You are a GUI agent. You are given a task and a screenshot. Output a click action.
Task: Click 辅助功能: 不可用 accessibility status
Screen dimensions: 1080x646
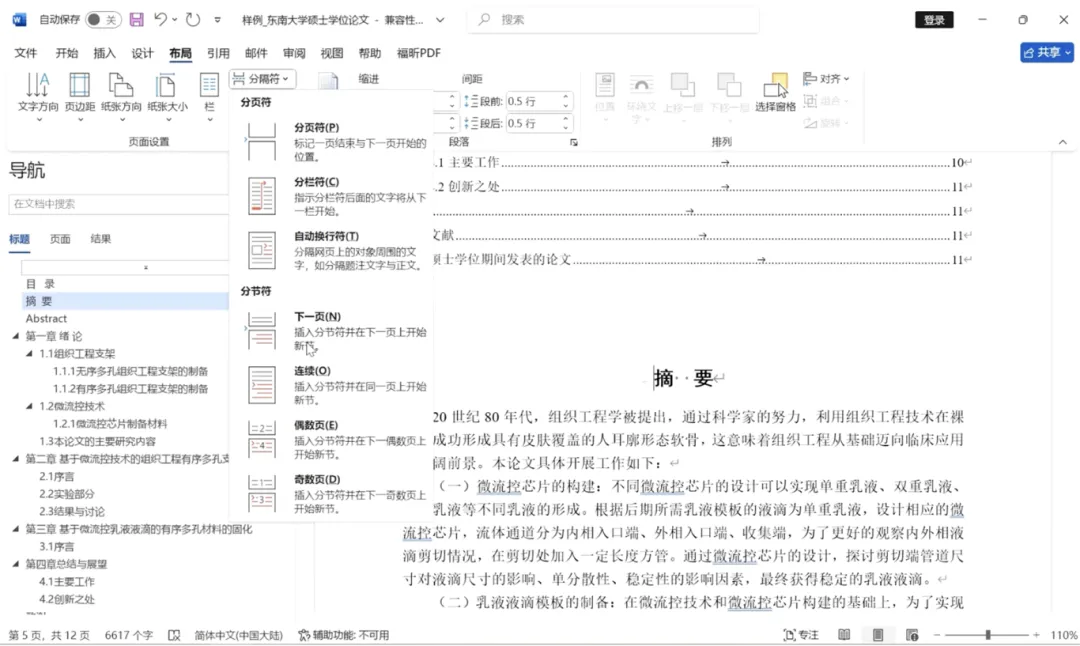coord(344,635)
